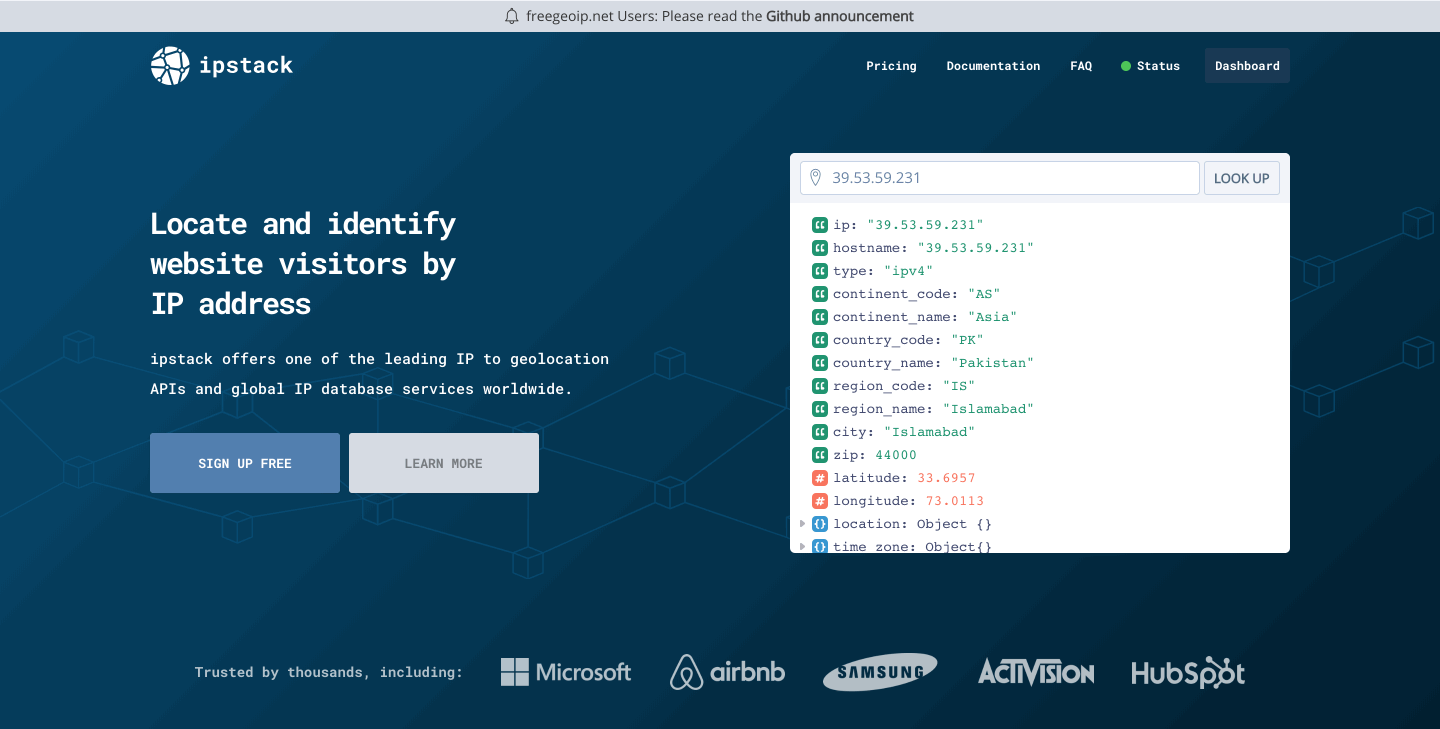Click the green status dot icon

(1126, 66)
